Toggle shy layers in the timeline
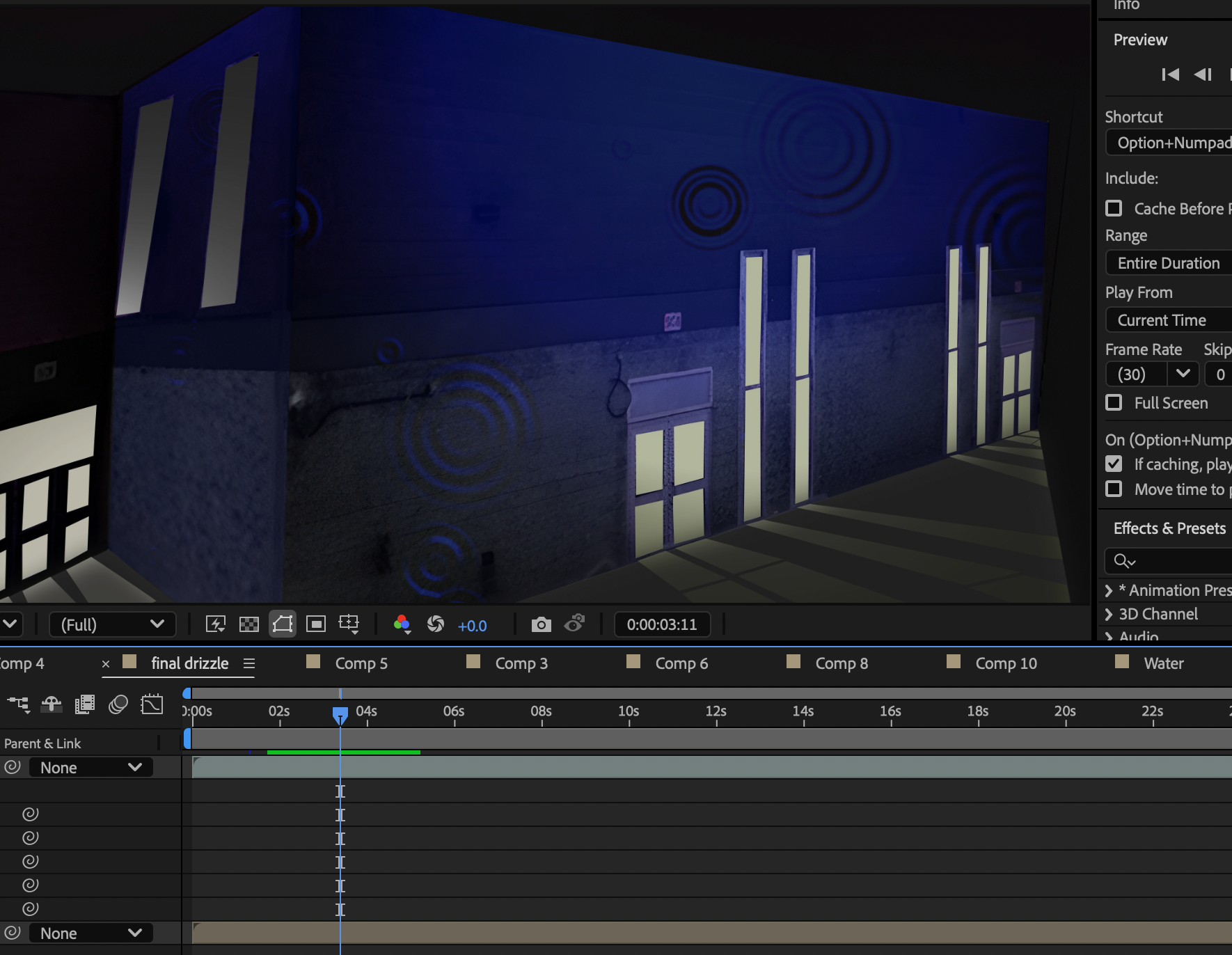1232x955 pixels. click(x=52, y=704)
